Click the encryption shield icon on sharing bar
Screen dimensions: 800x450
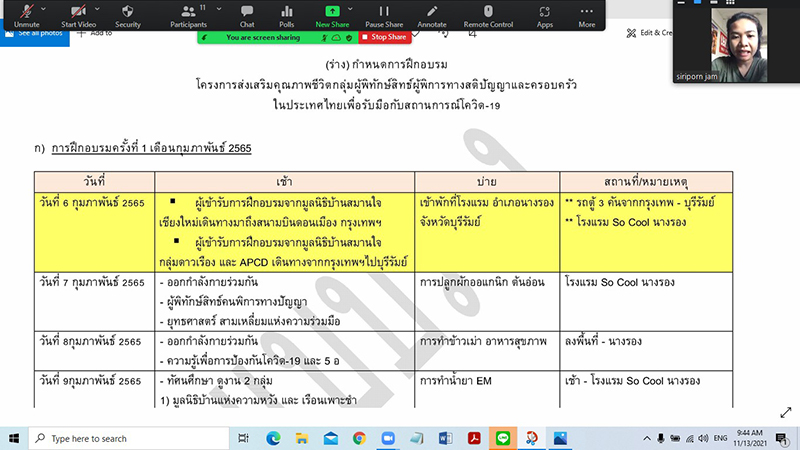pyautogui.click(x=349, y=37)
